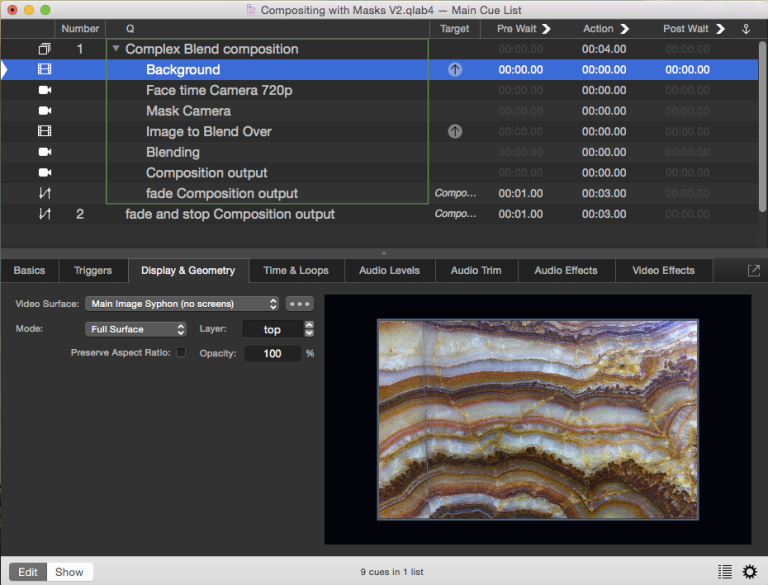Pop out the inspector panel
Image resolution: width=768 pixels, height=585 pixels.
753,270
